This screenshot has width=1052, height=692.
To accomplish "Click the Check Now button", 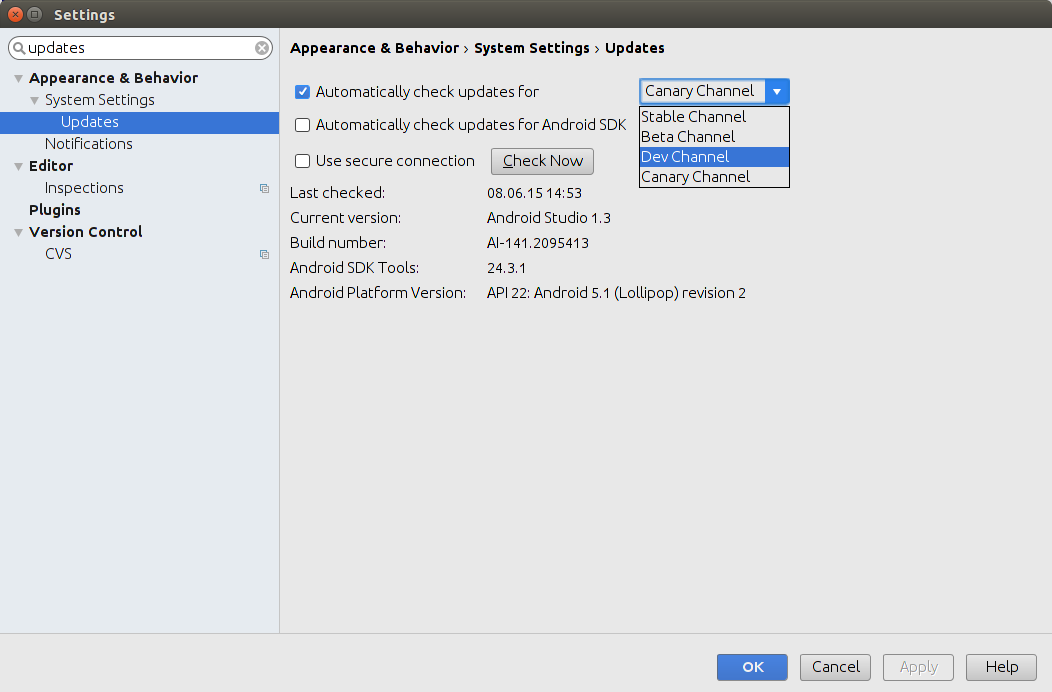I will click(x=542, y=161).
